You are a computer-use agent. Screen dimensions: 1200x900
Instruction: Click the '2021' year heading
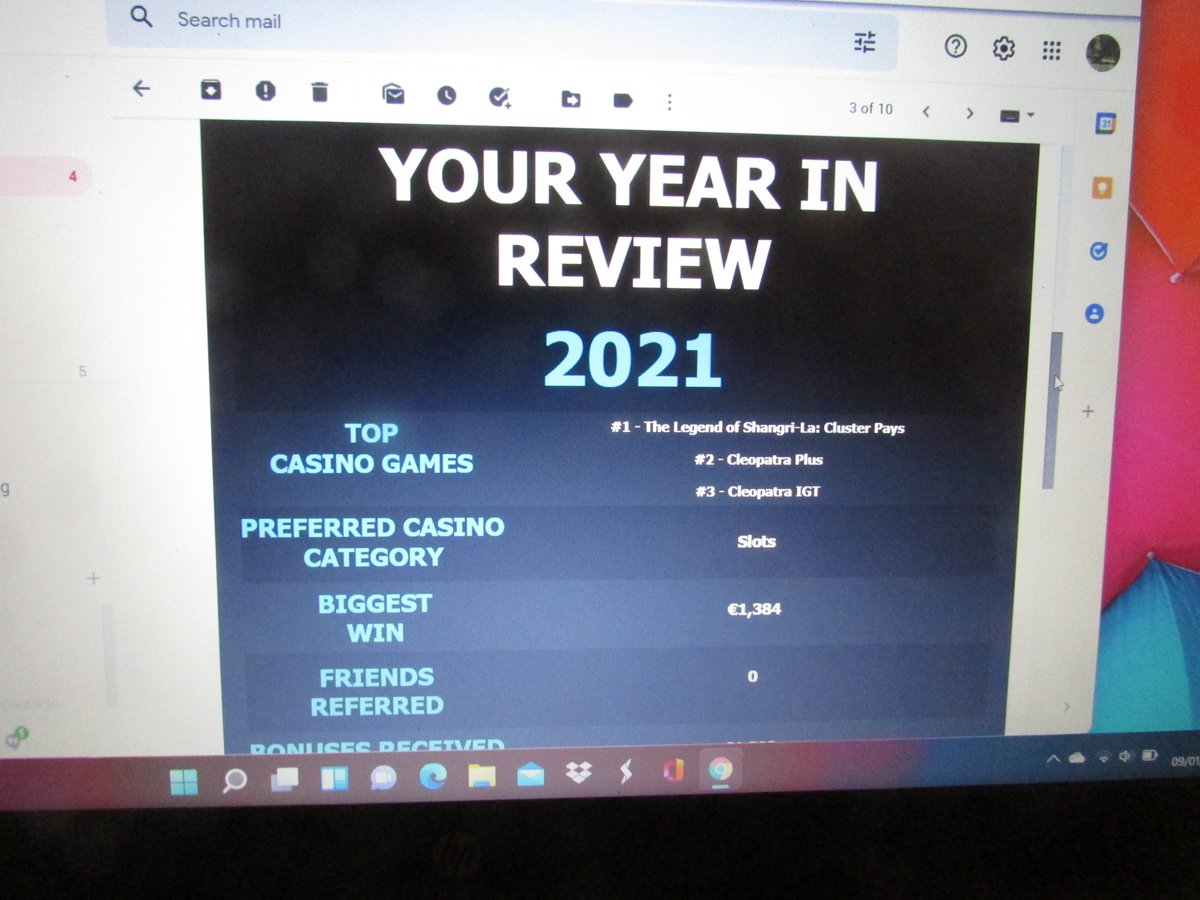pyautogui.click(x=632, y=358)
